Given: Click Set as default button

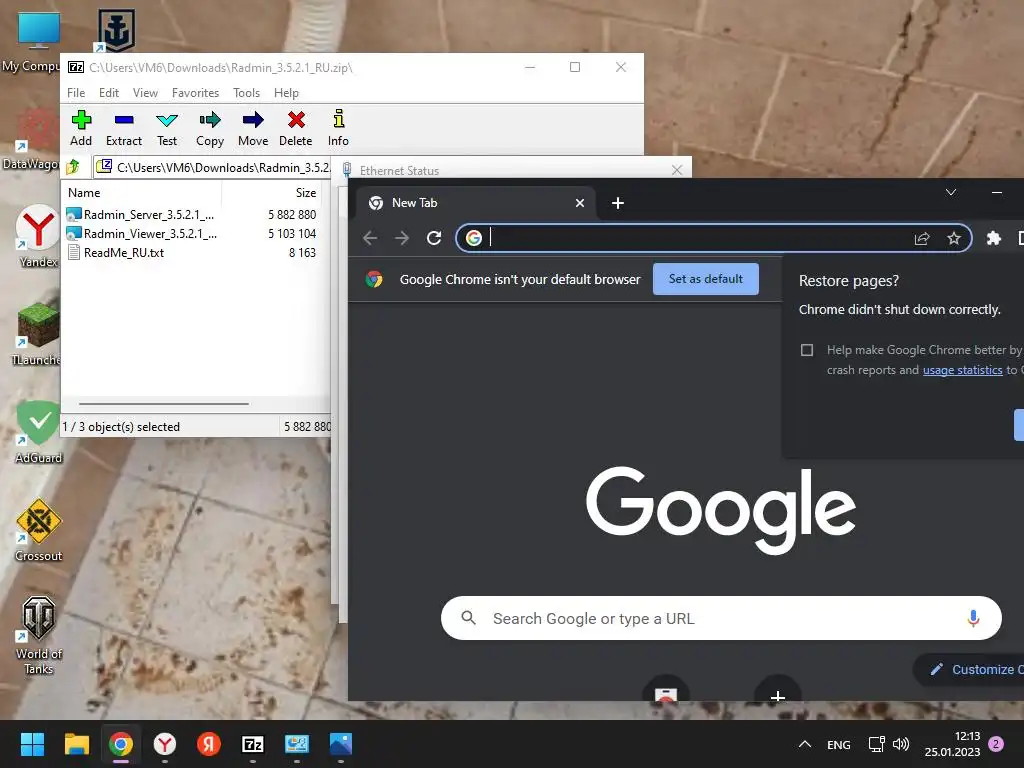Looking at the screenshot, I should tap(705, 279).
